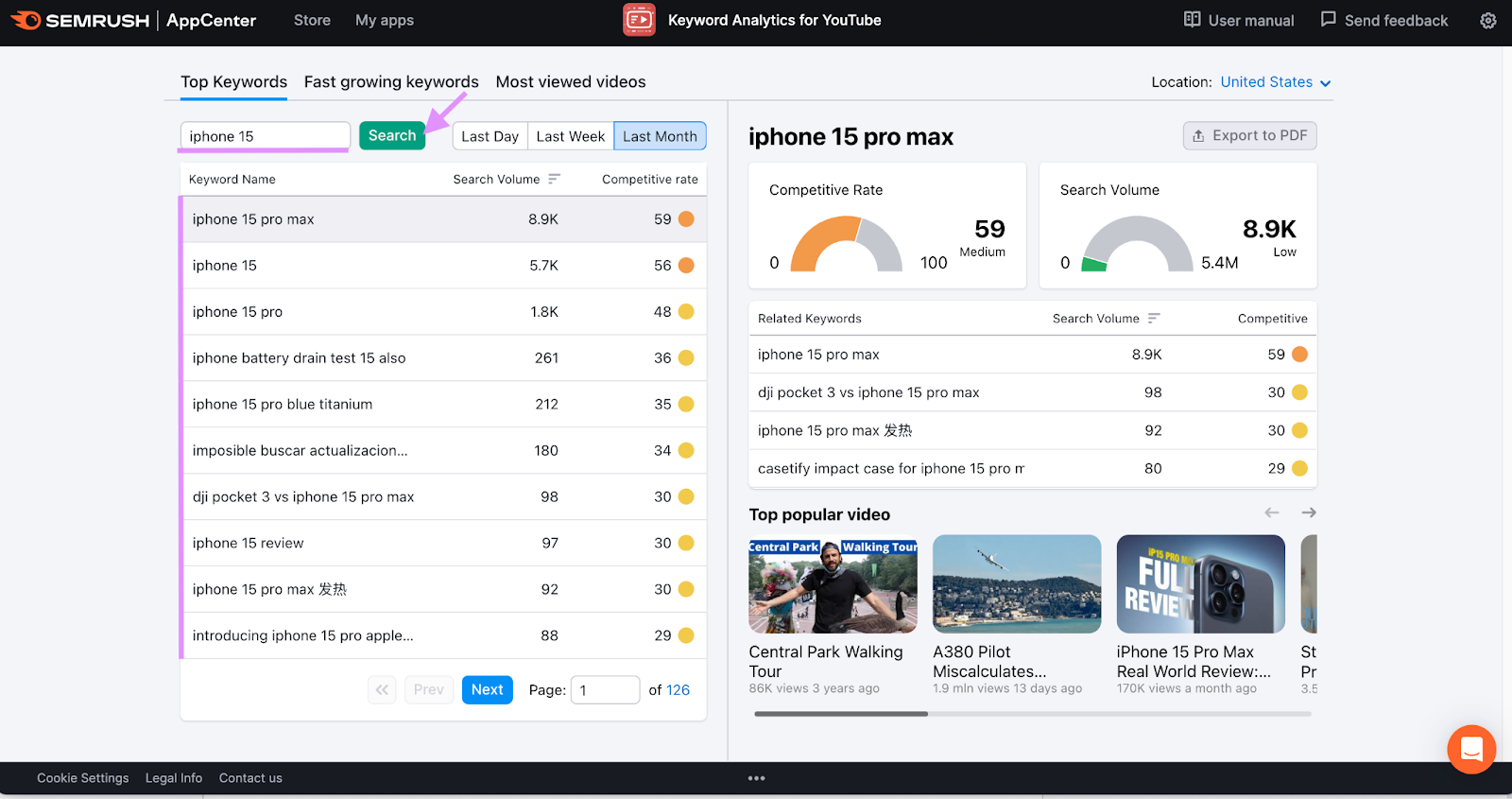Show next popular videos with right arrow
The width and height of the screenshot is (1512, 799).
click(1309, 512)
